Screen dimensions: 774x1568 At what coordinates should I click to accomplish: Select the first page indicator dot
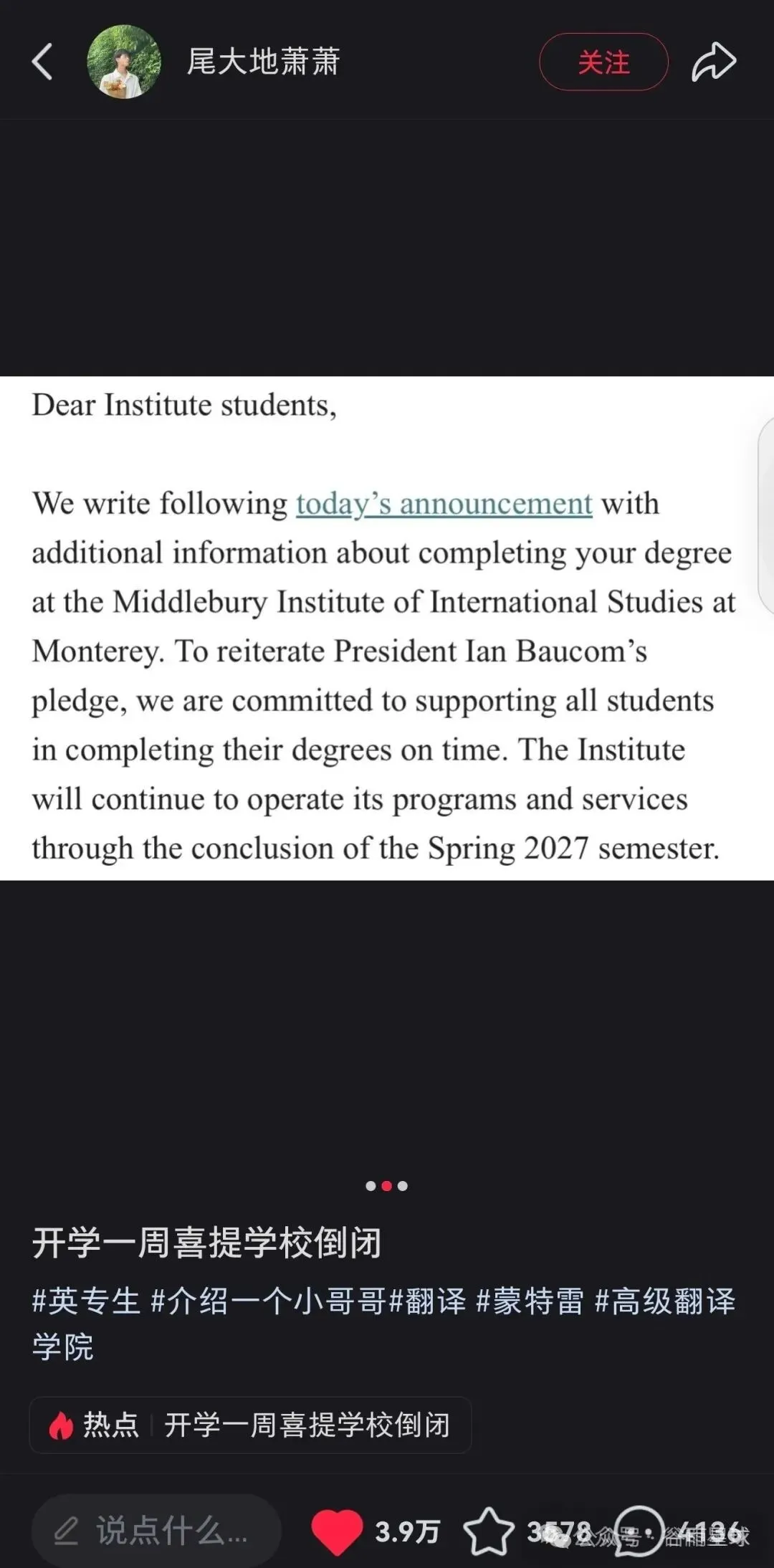tap(371, 1186)
